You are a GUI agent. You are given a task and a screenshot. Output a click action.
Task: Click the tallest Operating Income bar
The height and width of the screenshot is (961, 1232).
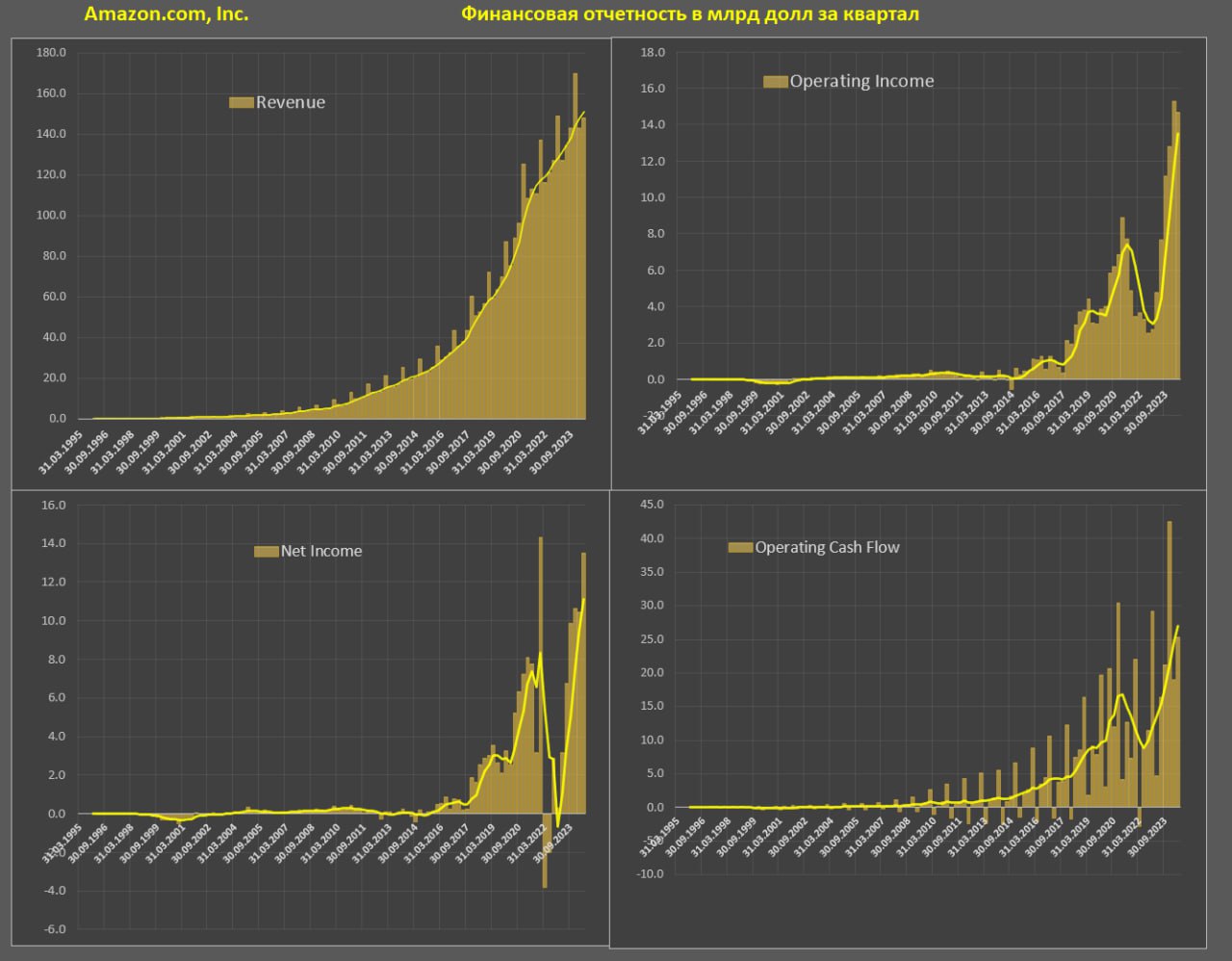point(1174,241)
